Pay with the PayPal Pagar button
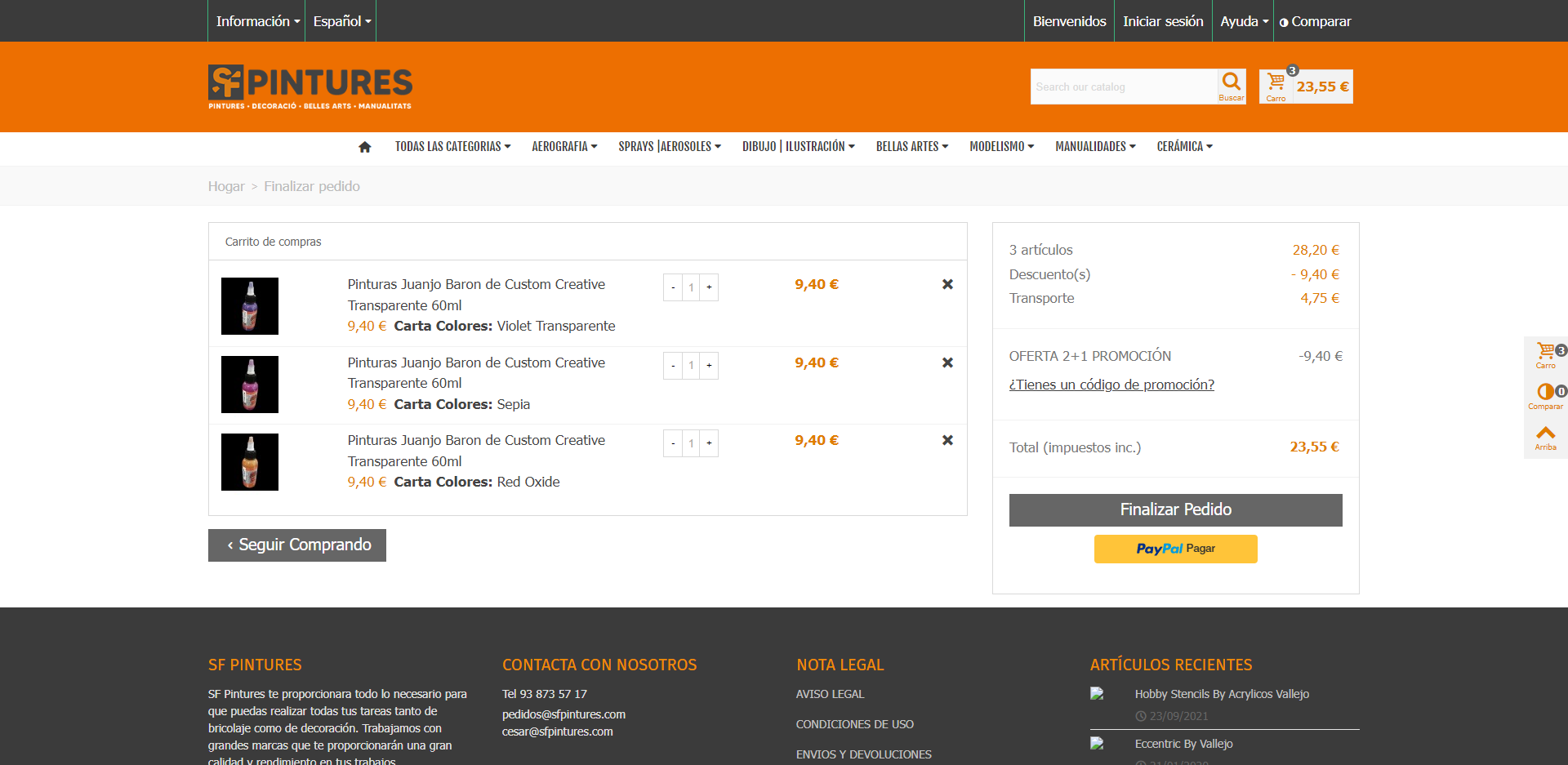1568x765 pixels. click(1176, 549)
